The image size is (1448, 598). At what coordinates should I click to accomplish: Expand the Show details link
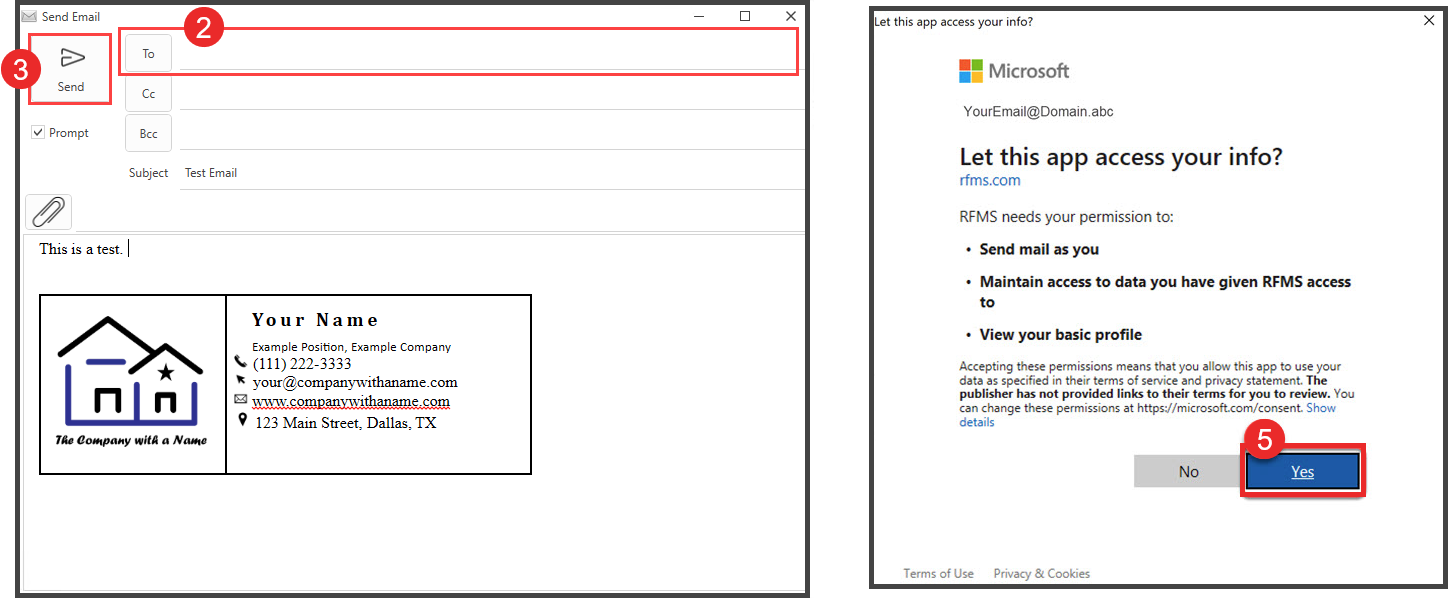pyautogui.click(x=1320, y=408)
